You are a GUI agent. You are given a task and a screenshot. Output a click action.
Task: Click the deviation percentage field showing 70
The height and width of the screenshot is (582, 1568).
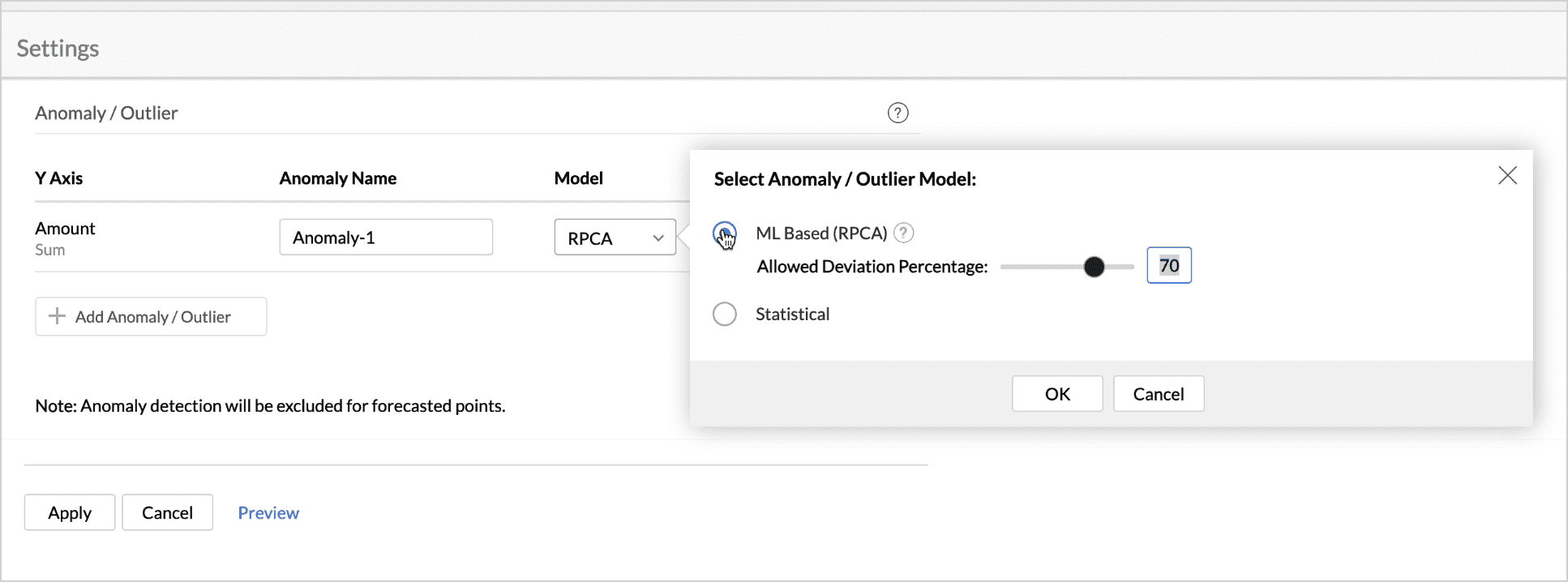click(x=1168, y=266)
